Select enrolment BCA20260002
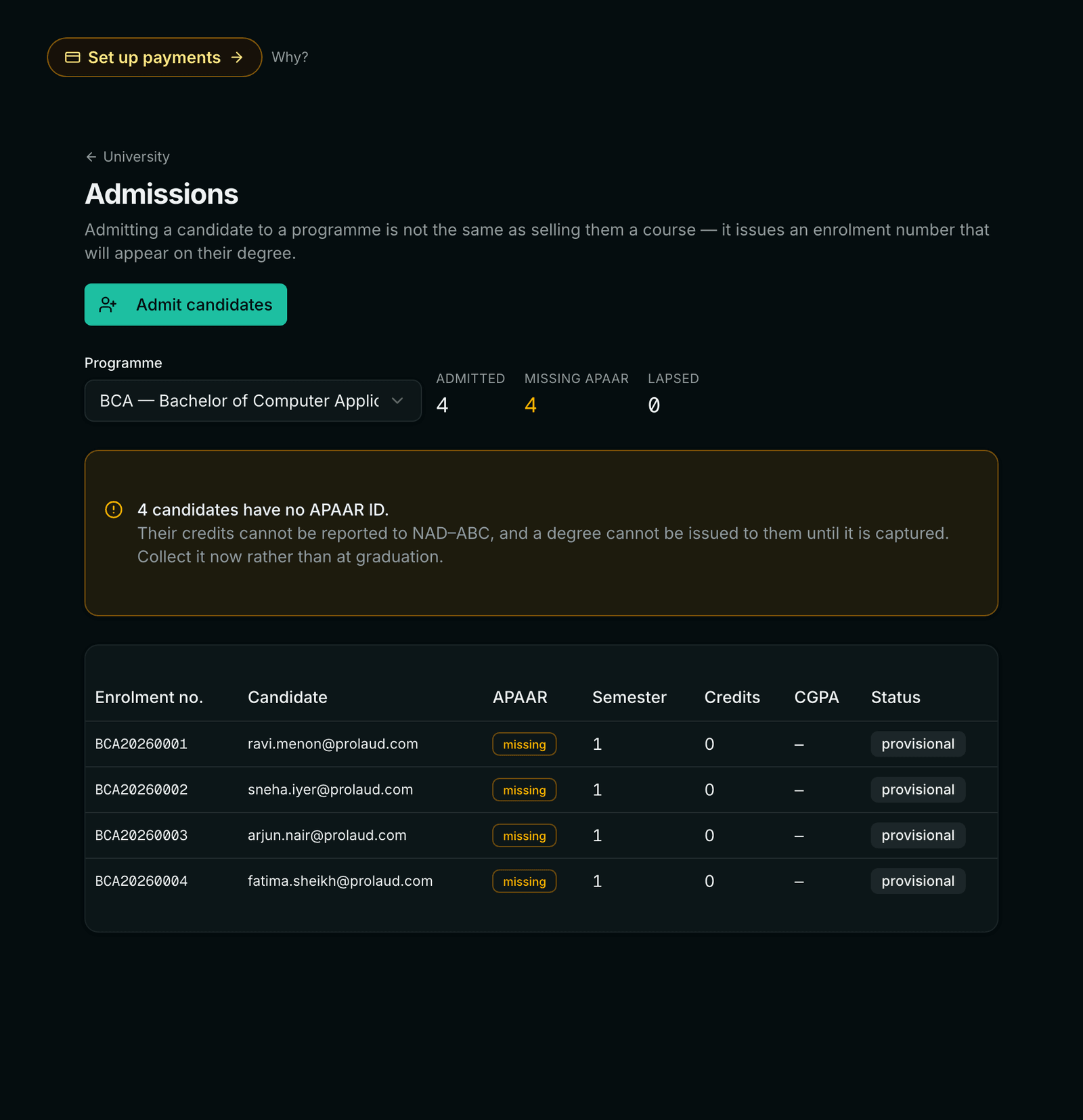Screen dimensions: 1083x1120 (x=141, y=790)
